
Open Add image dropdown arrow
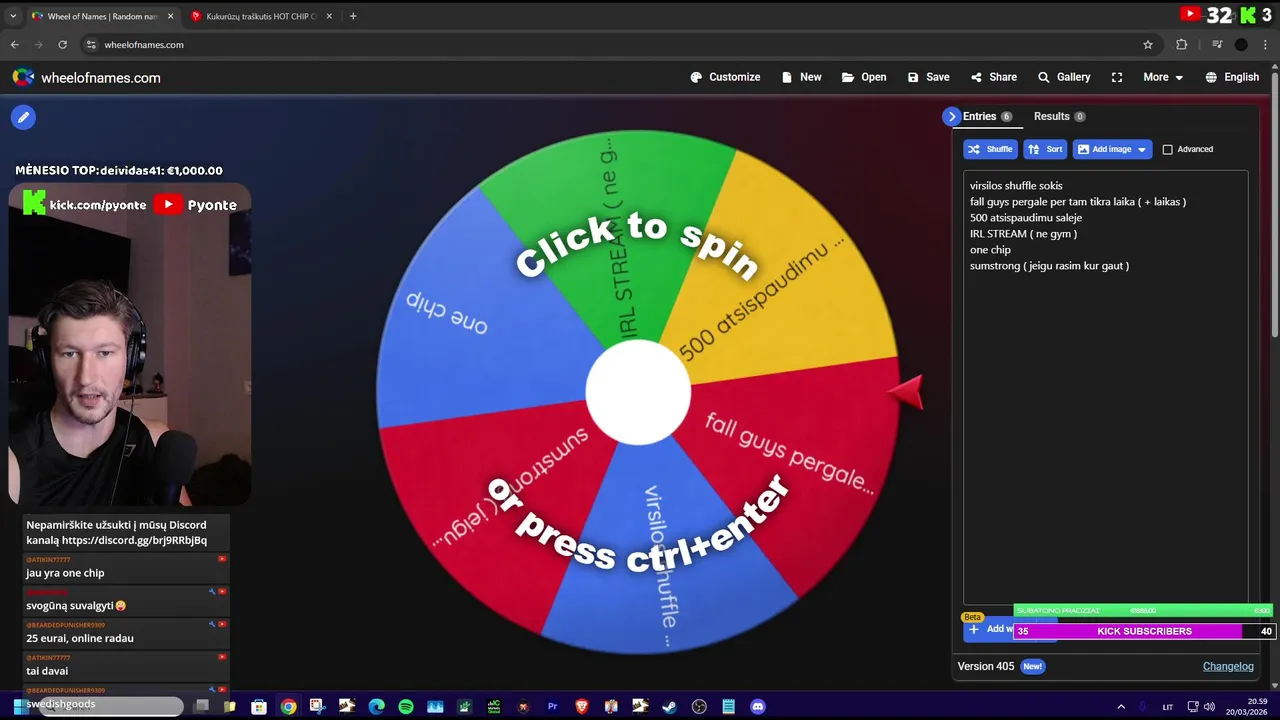(1142, 149)
